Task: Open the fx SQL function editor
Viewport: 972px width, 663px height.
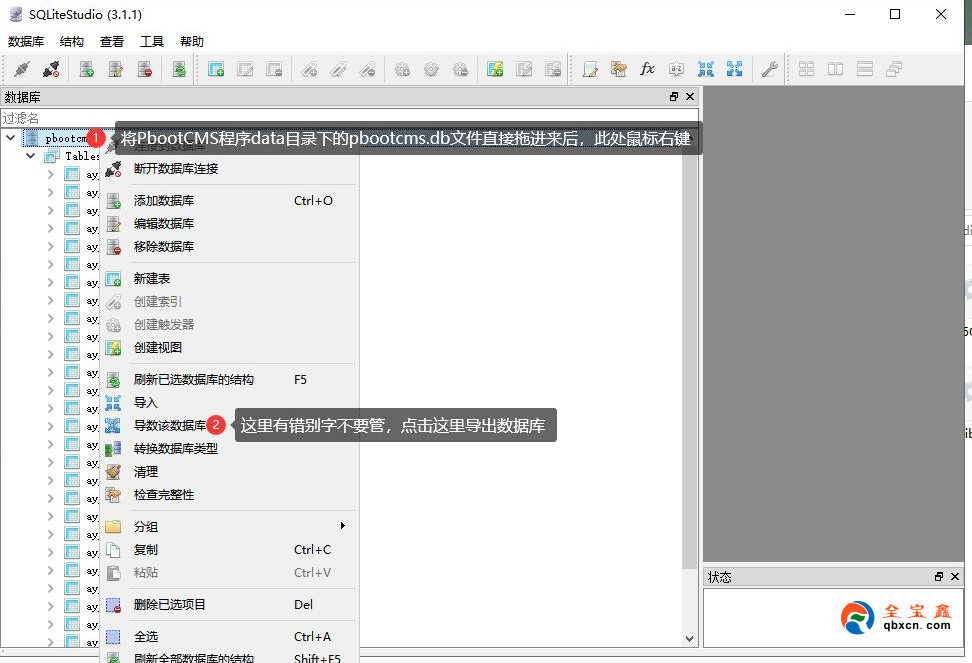Action: coord(648,69)
